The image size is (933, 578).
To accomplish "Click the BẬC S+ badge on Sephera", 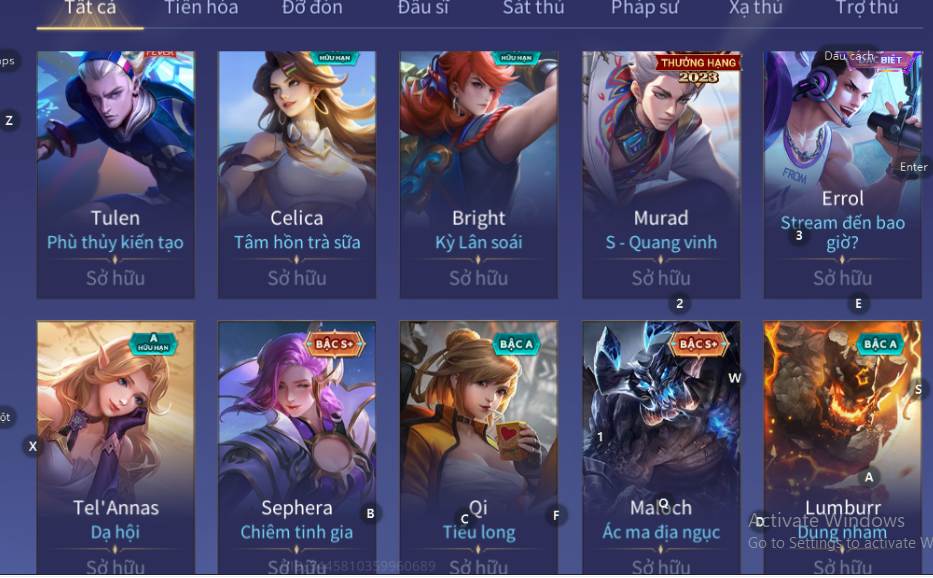I will [334, 343].
